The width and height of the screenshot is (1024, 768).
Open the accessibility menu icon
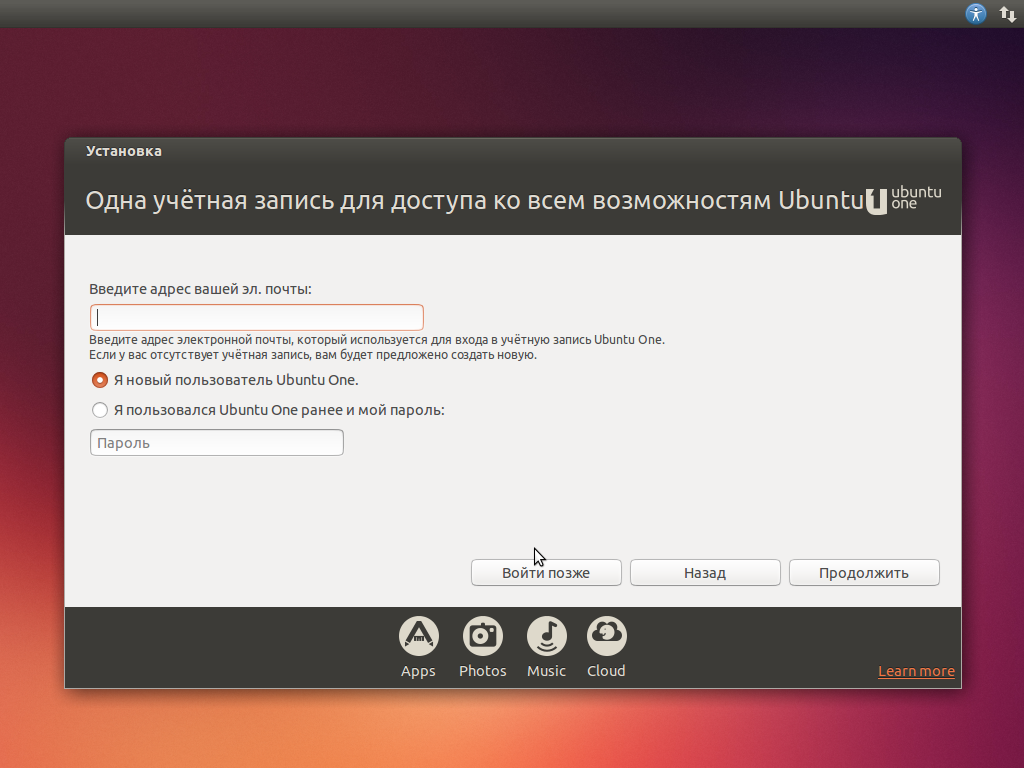pyautogui.click(x=976, y=14)
